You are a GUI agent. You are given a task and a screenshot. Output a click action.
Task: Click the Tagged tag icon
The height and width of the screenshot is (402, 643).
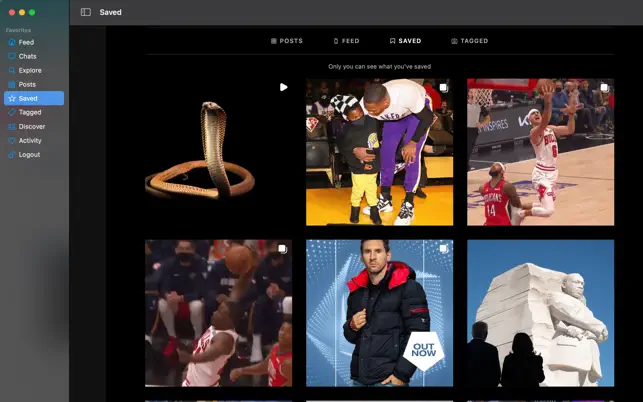coord(12,112)
